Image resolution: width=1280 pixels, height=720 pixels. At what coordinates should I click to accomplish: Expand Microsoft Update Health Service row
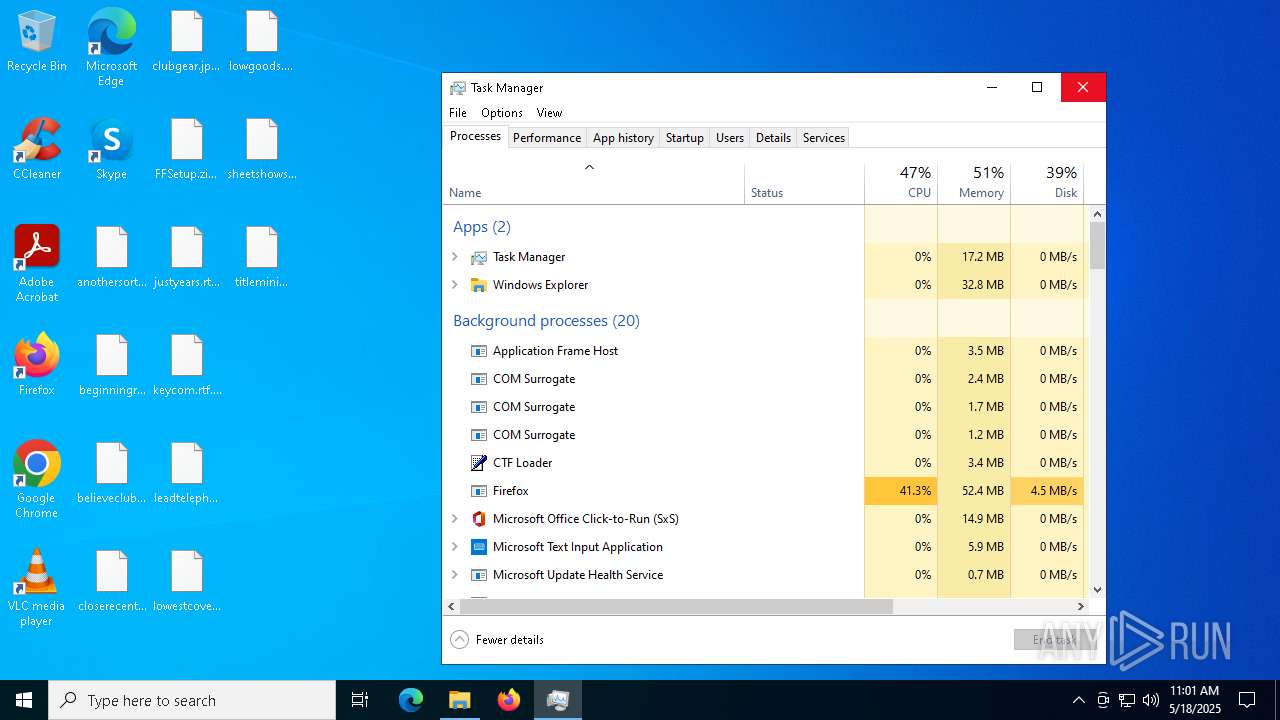pyautogui.click(x=454, y=575)
